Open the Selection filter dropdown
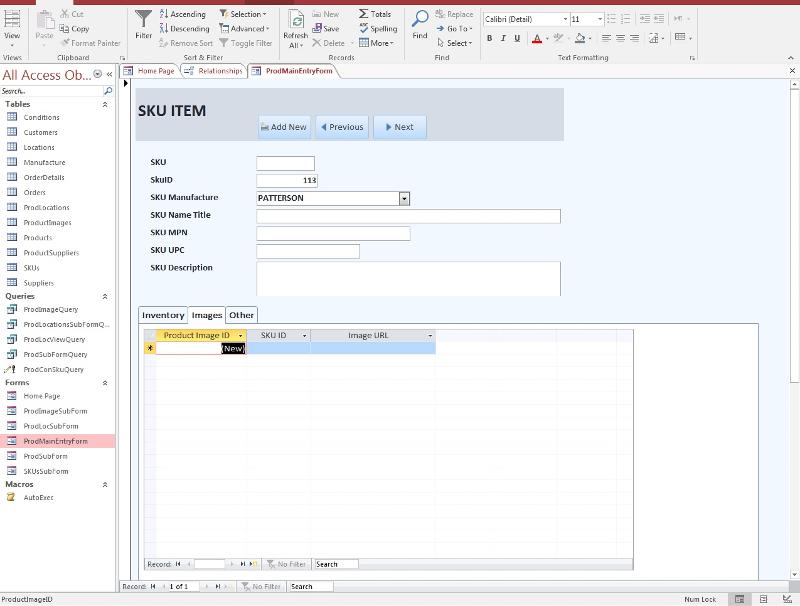 (243, 14)
